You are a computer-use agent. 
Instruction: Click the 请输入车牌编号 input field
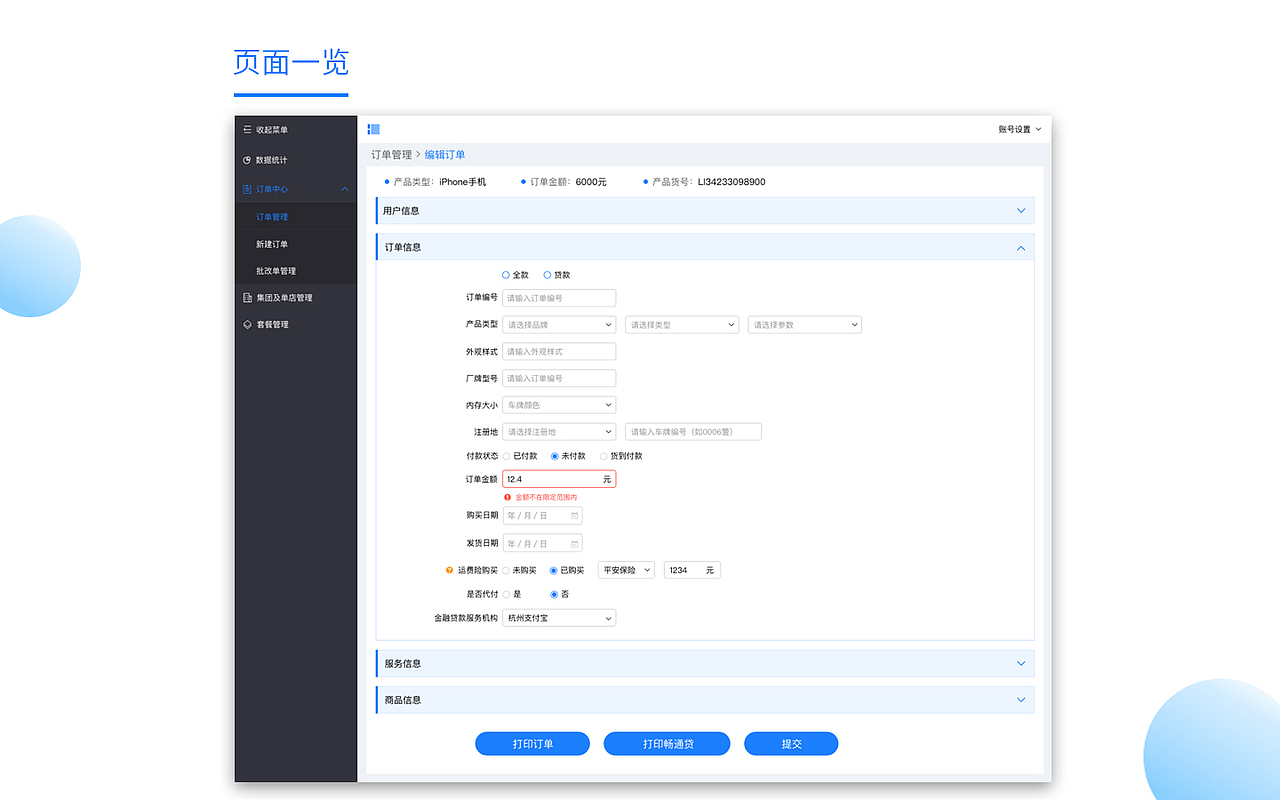(x=693, y=432)
